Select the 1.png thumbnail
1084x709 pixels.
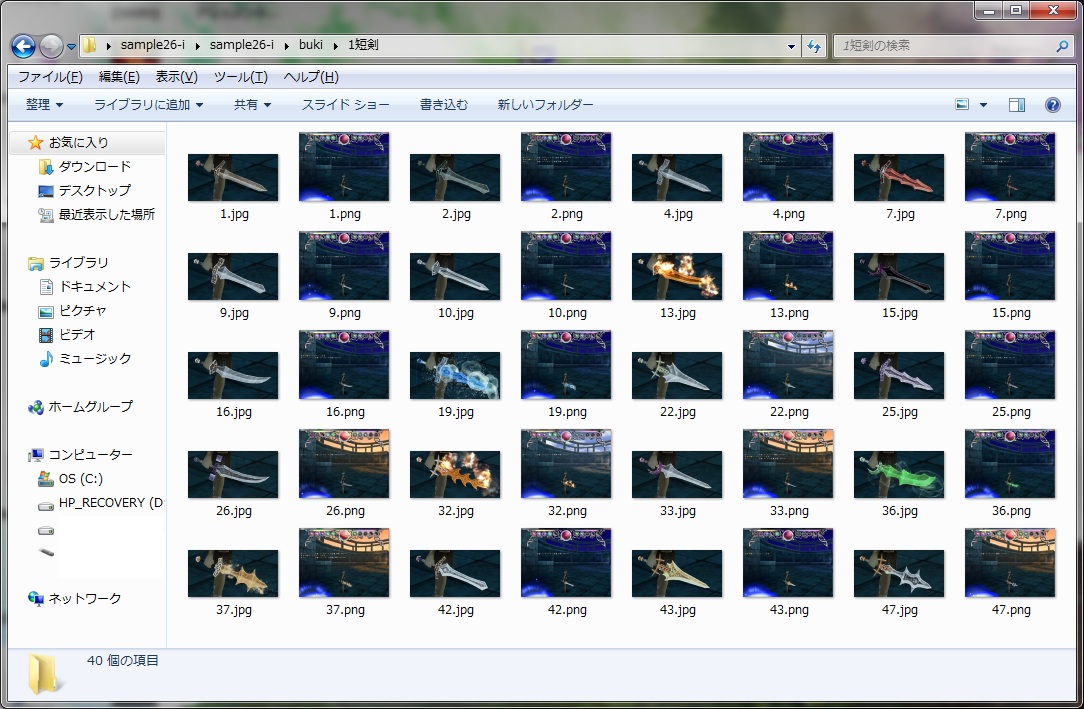[x=344, y=167]
